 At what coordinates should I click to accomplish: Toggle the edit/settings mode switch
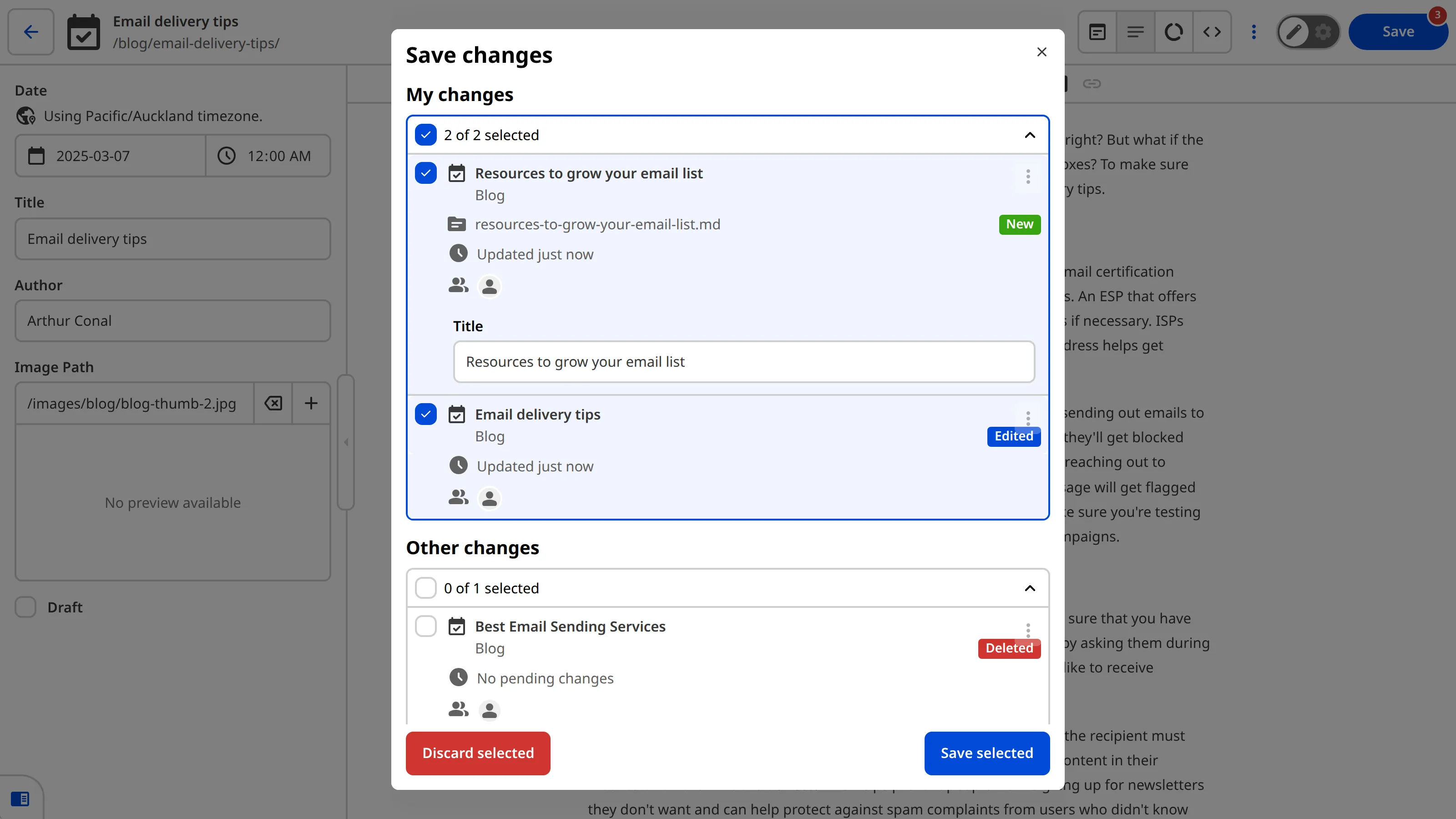pyautogui.click(x=1308, y=32)
